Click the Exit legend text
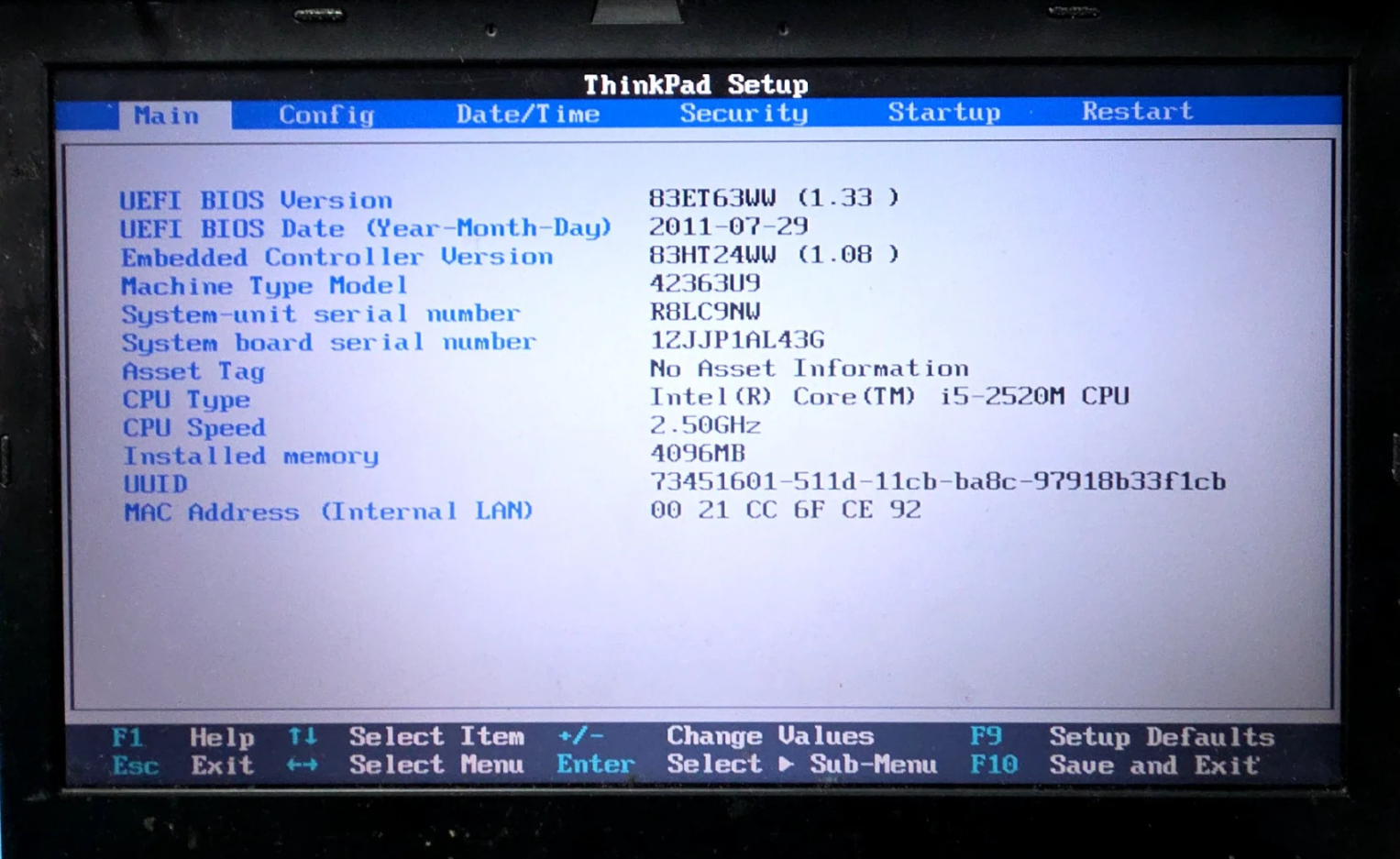The image size is (1400, 859). [x=222, y=765]
